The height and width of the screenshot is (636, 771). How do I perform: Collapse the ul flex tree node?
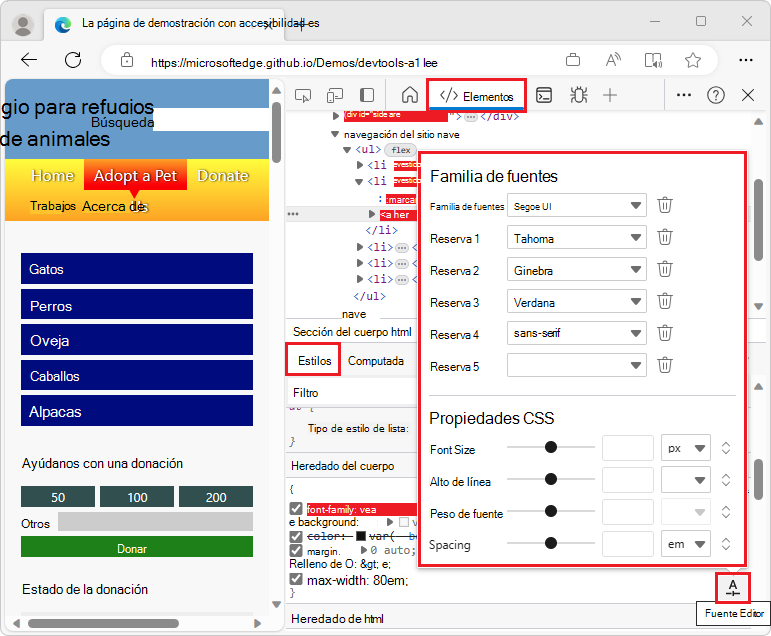[x=347, y=150]
